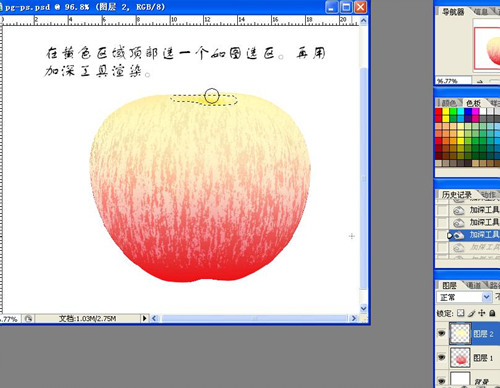Switch to the 通道 tab
Image resolution: width=500 pixels, height=388 pixels.
pos(474,285)
